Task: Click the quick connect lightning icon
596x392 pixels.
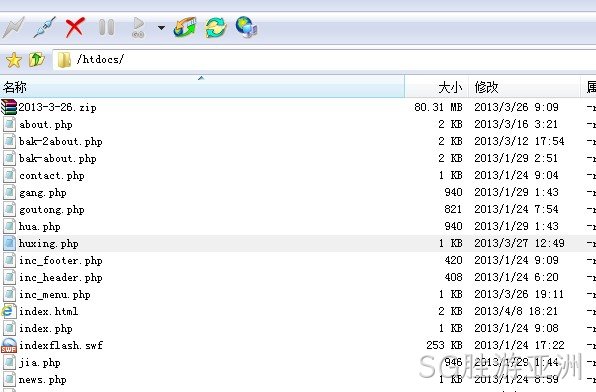Action: coord(13,27)
